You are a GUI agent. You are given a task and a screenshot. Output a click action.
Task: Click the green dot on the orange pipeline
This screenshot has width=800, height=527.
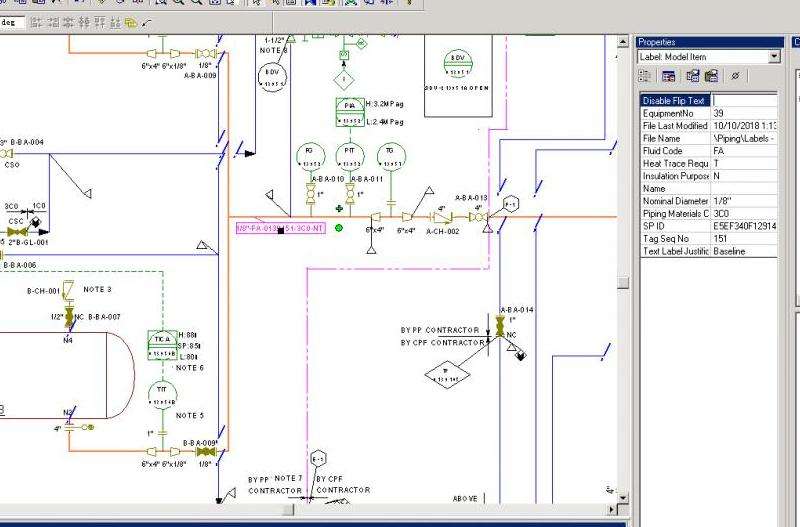tap(339, 228)
